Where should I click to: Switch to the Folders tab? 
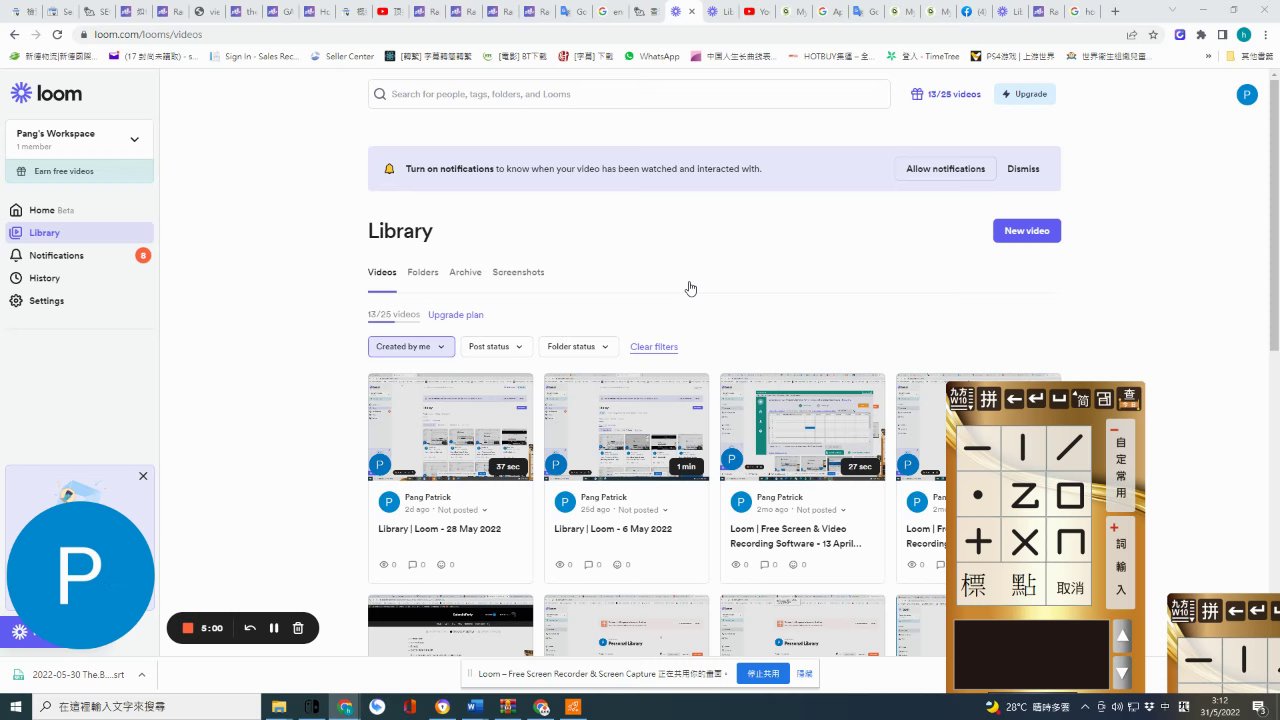pyautogui.click(x=422, y=272)
